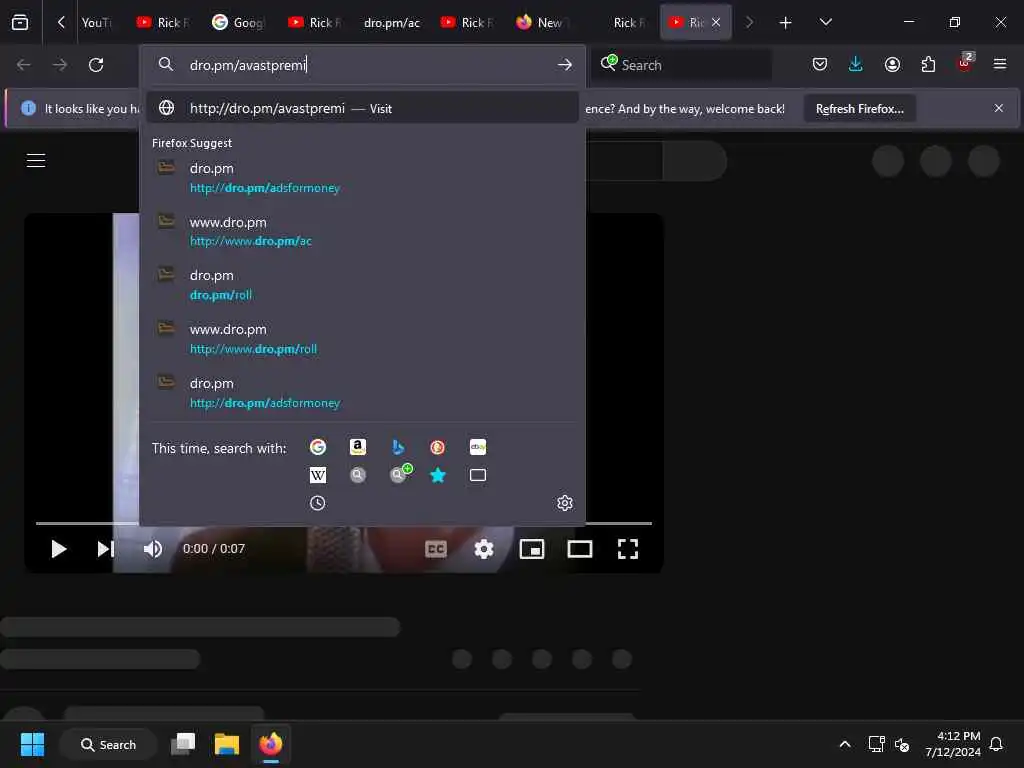The width and height of the screenshot is (1024, 768).
Task: Visit http://dro.pm/avastpremi suggestion
Action: (362, 108)
